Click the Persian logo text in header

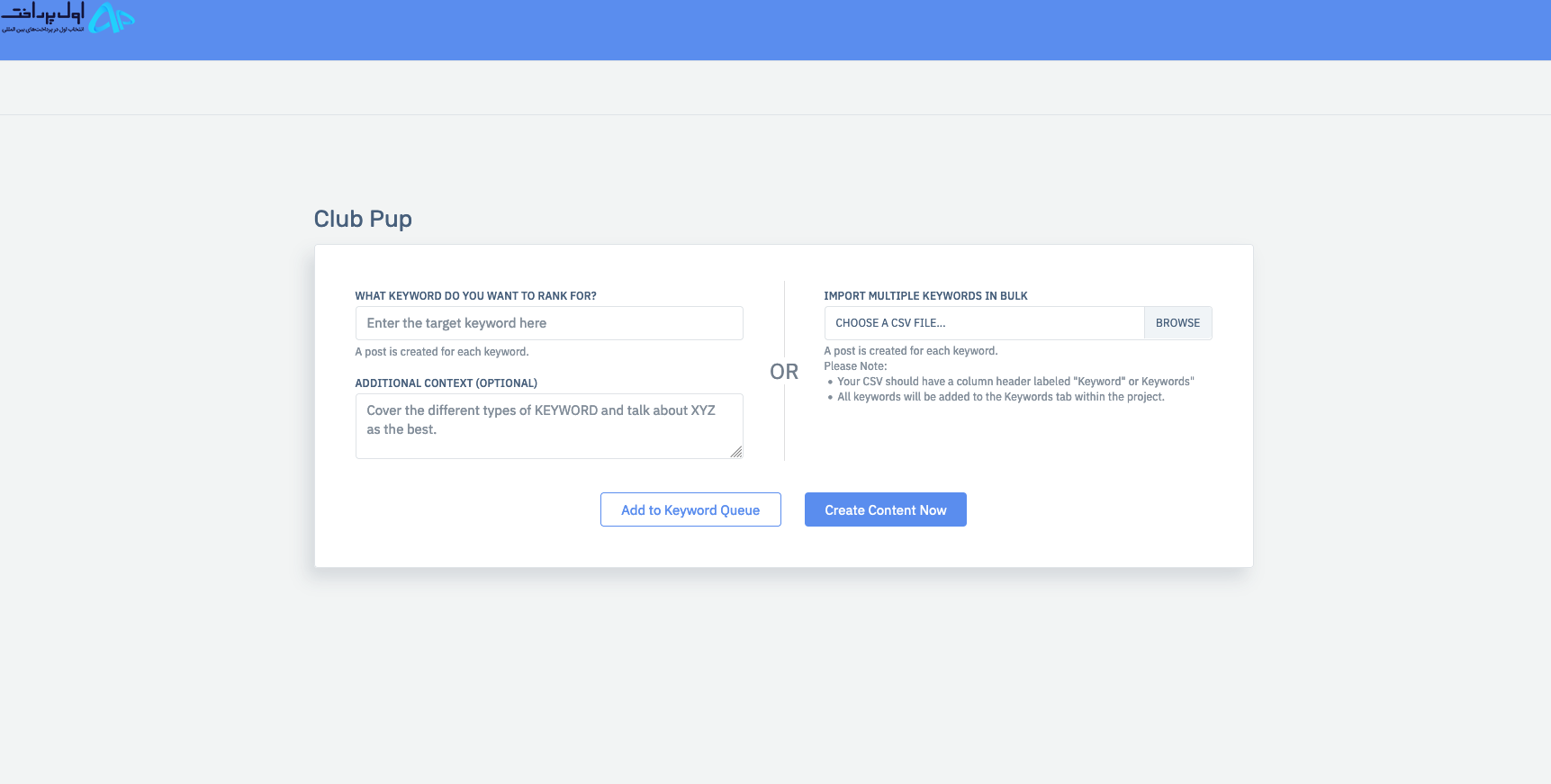(x=43, y=15)
